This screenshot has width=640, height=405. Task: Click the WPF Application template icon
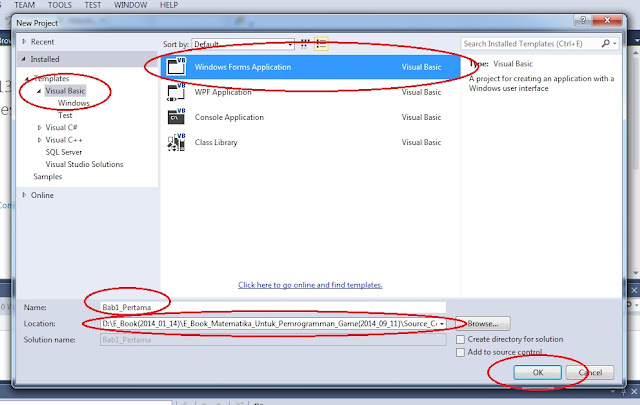(176, 92)
